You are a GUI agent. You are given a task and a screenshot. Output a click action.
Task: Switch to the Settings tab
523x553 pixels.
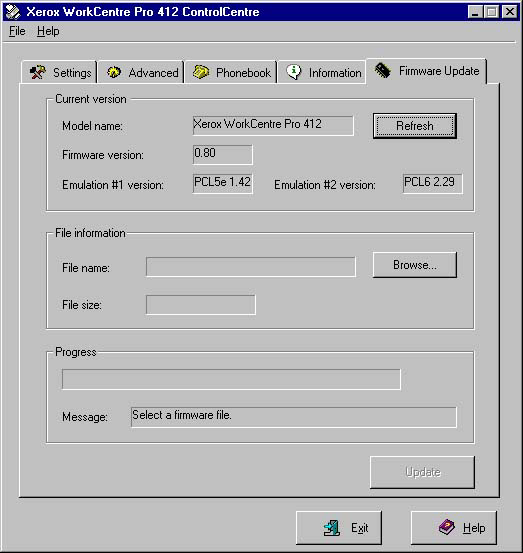tap(59, 72)
